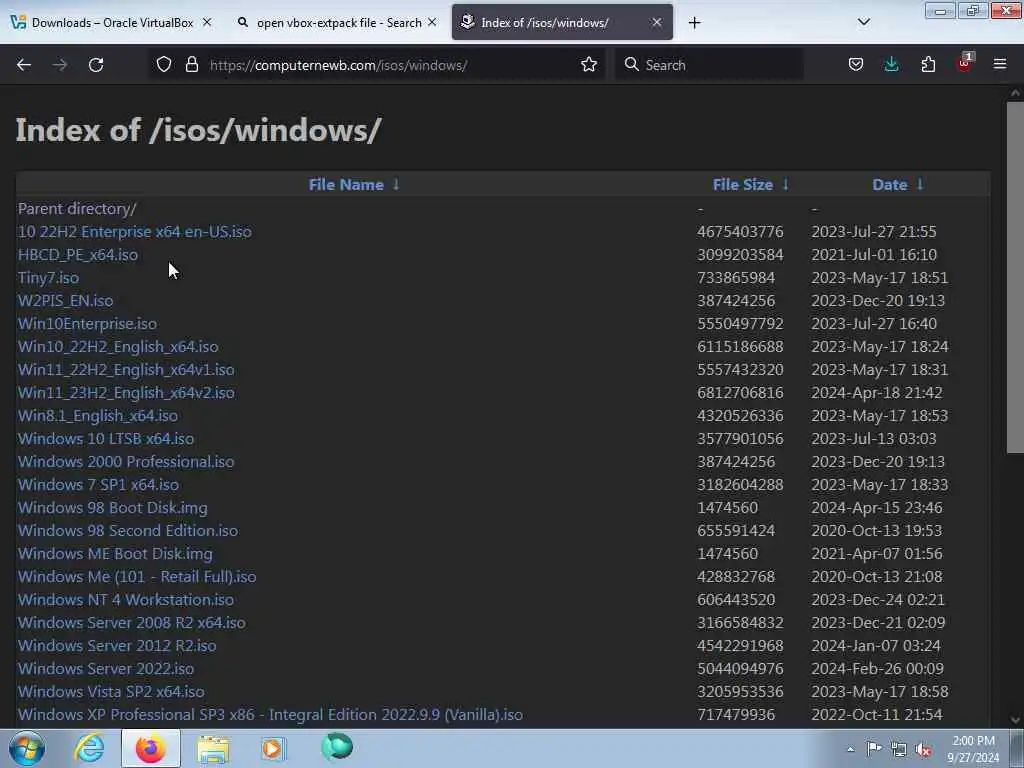Click the network tray icon

pos(899,750)
